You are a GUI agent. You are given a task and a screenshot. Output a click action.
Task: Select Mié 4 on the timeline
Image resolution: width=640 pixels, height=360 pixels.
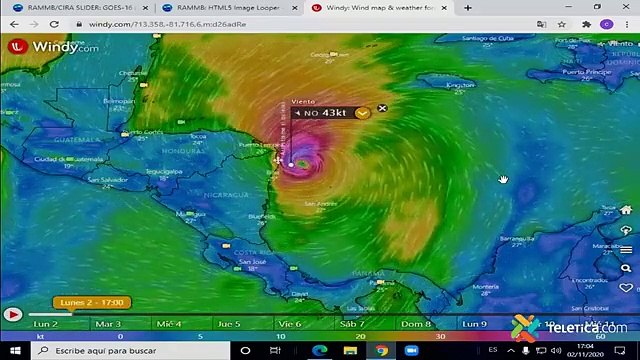tap(169, 324)
